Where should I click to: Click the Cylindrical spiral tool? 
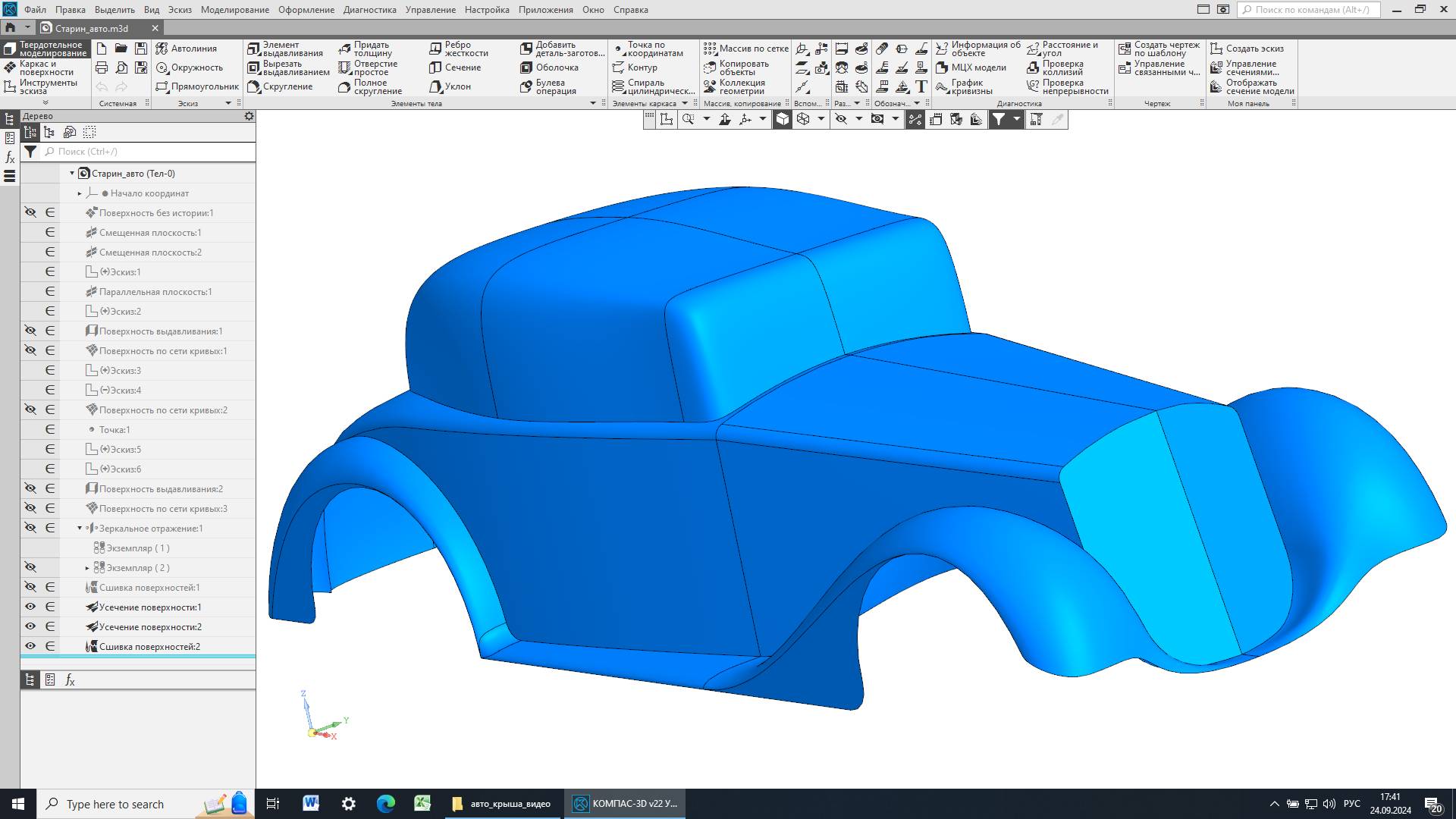pos(652,86)
